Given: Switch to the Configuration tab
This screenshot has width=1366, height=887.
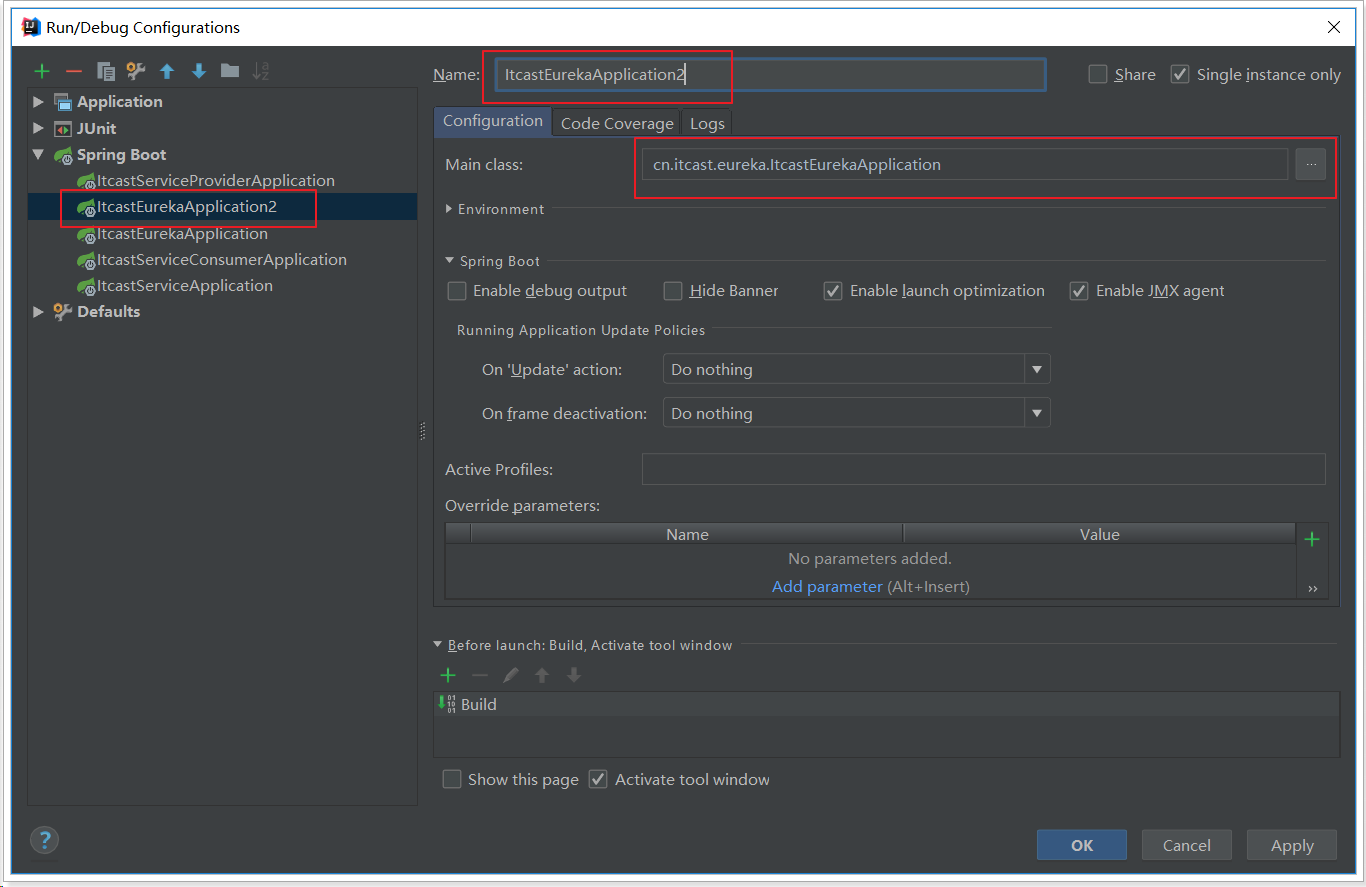Looking at the screenshot, I should tap(492, 121).
